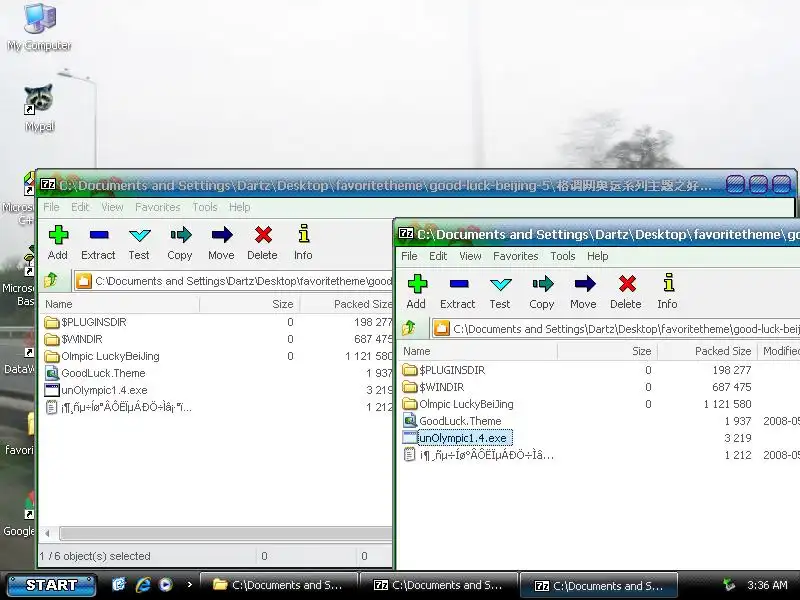Open Favorites menu in front window
Image resolution: width=800 pixels, height=600 pixels.
point(515,256)
